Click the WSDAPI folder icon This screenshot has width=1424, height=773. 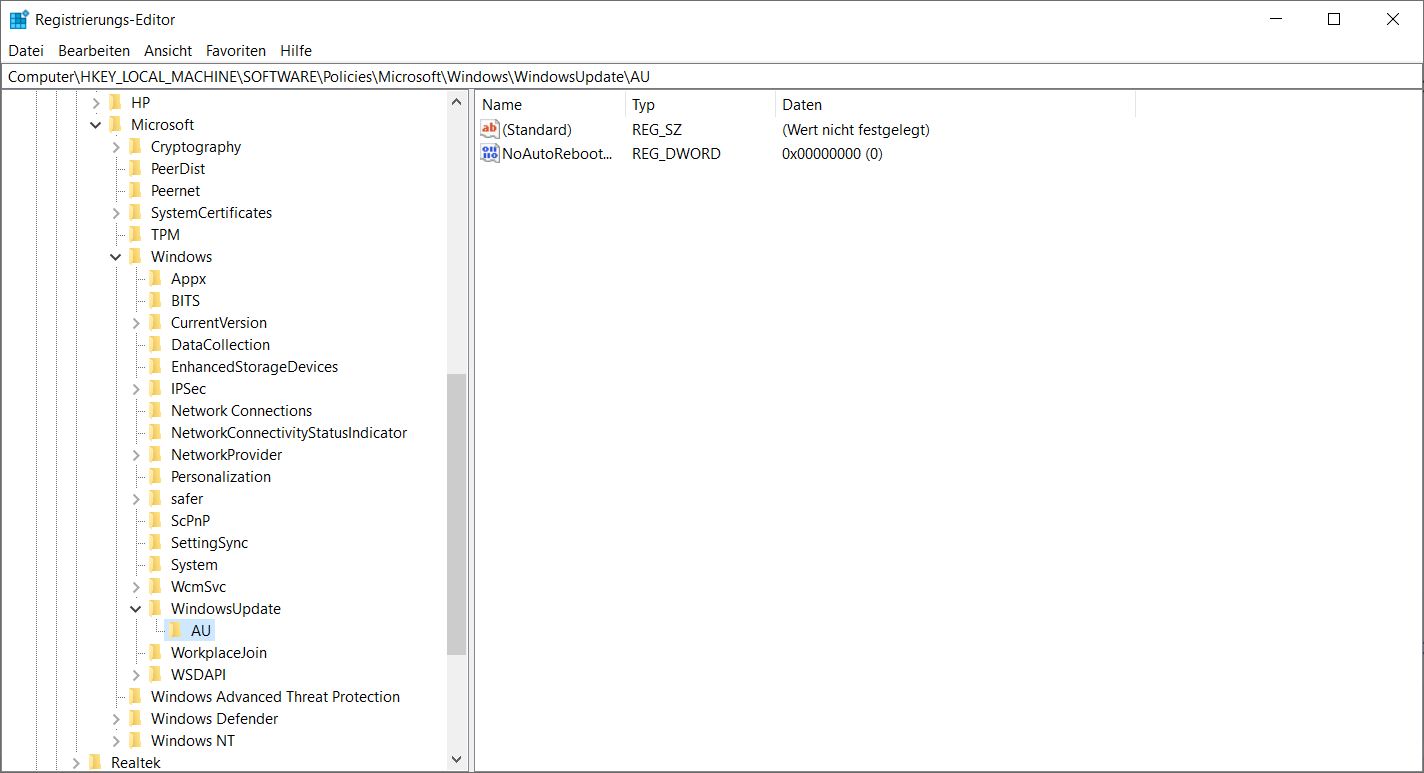click(155, 674)
